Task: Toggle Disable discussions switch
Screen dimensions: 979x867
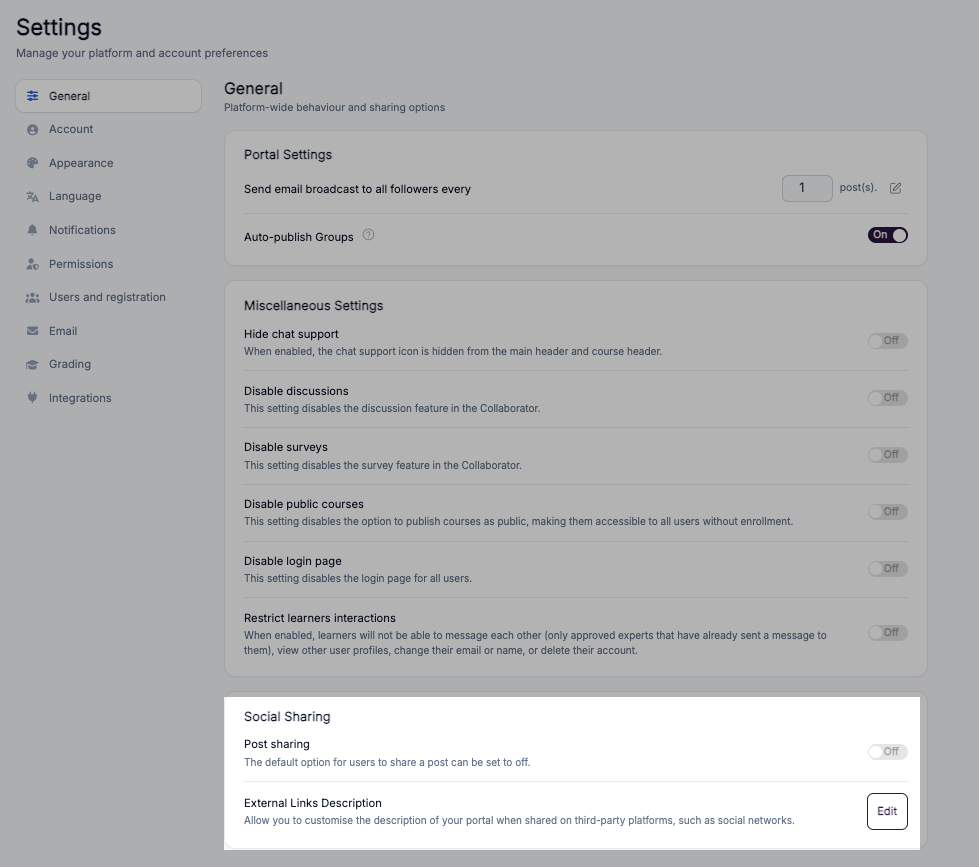Action: click(887, 398)
